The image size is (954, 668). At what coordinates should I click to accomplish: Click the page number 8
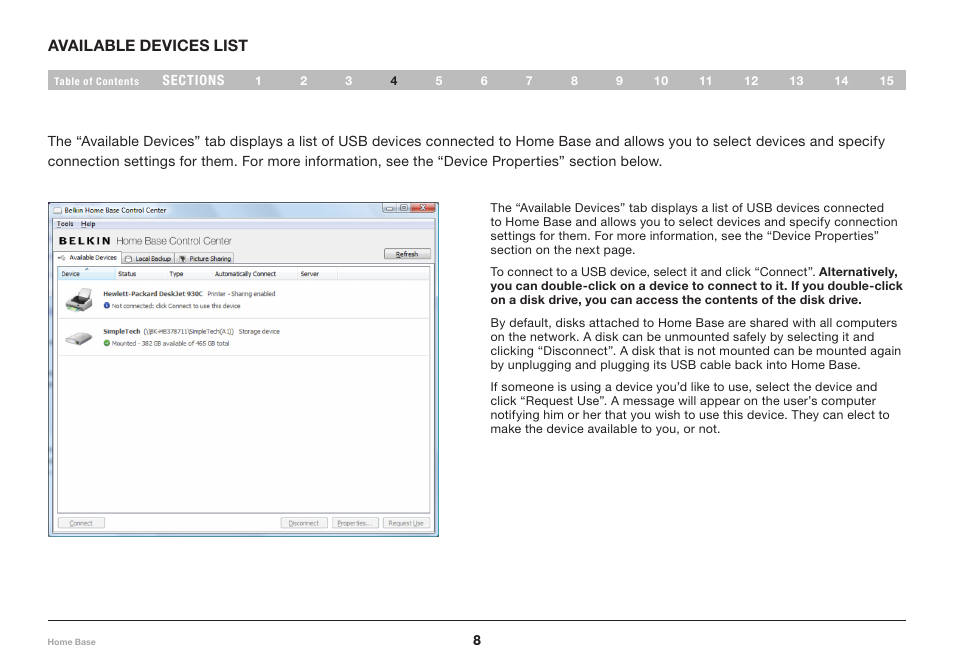tap(477, 640)
